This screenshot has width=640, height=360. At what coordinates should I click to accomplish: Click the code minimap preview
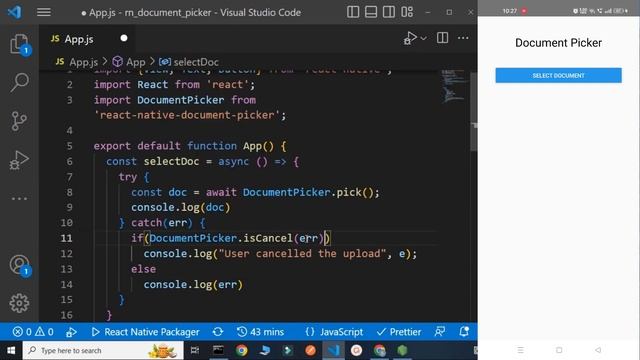(453, 86)
